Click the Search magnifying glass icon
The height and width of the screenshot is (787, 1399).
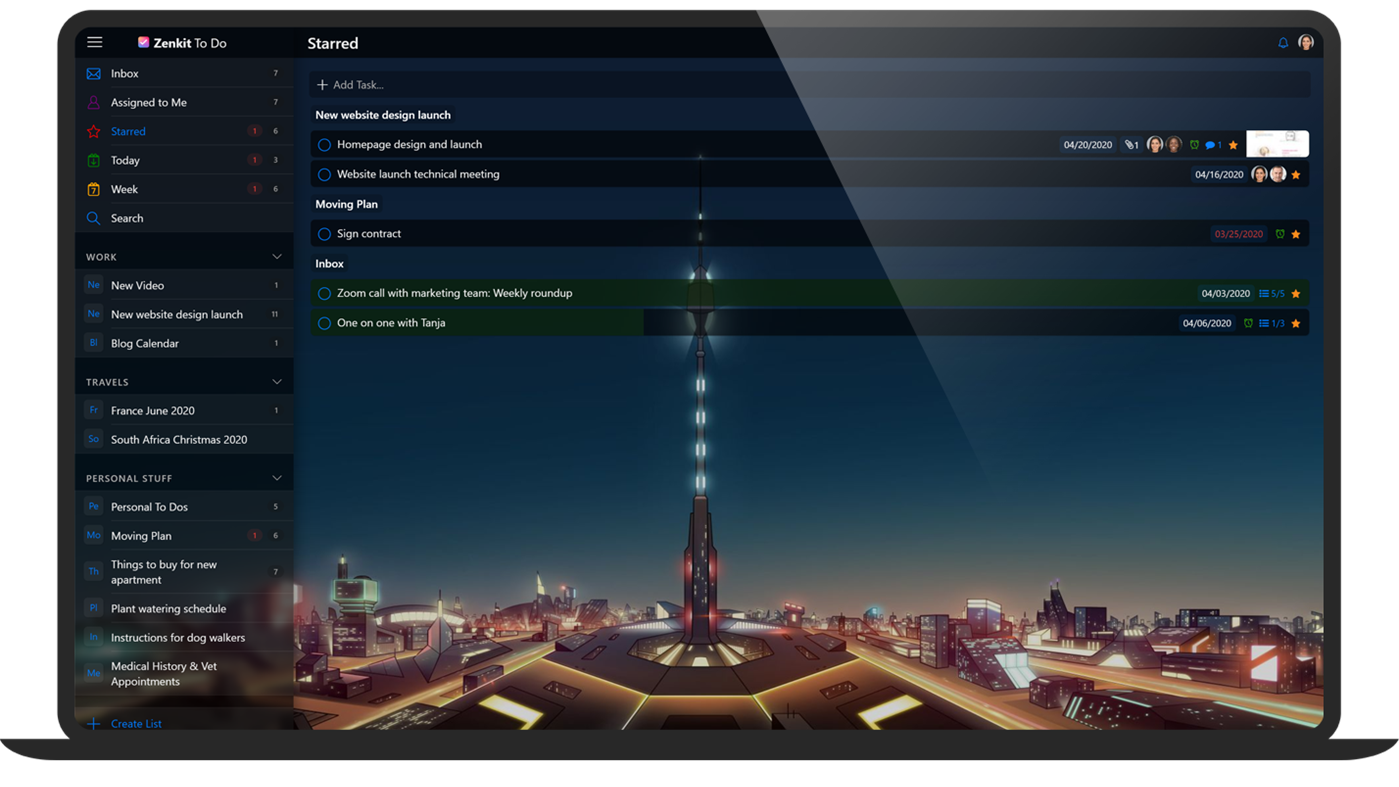pos(93,217)
